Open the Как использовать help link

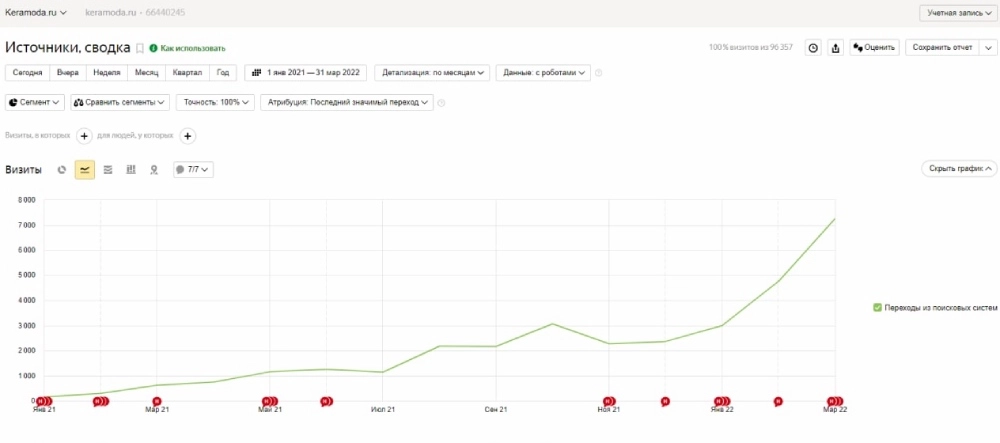click(193, 48)
